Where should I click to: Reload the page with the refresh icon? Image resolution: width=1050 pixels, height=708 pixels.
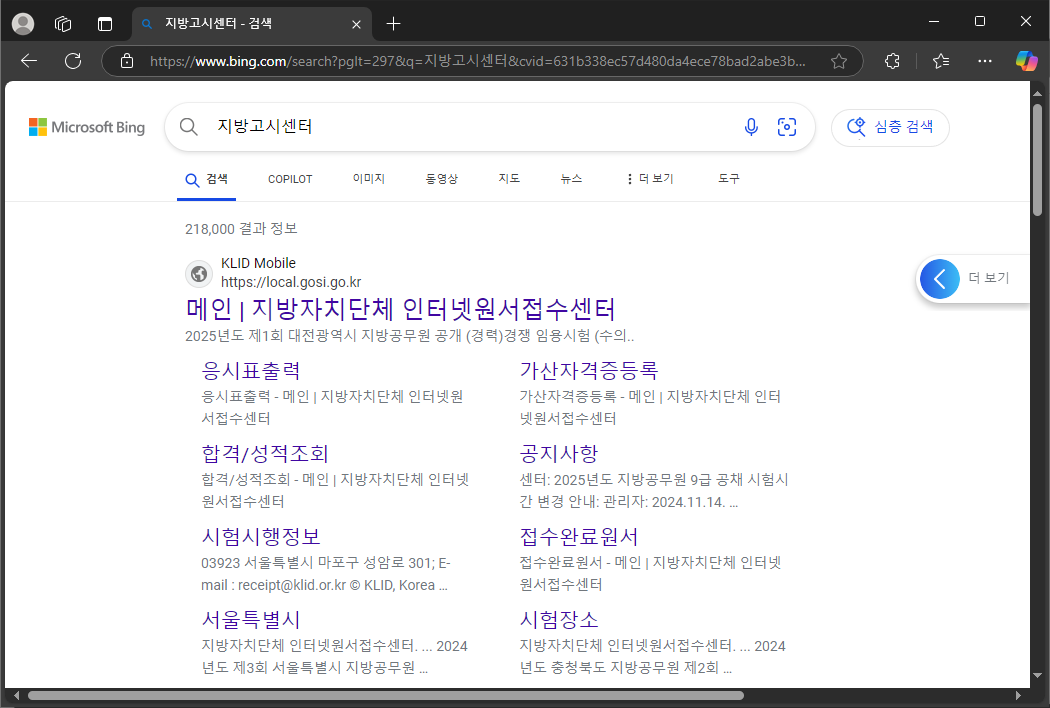(73, 61)
